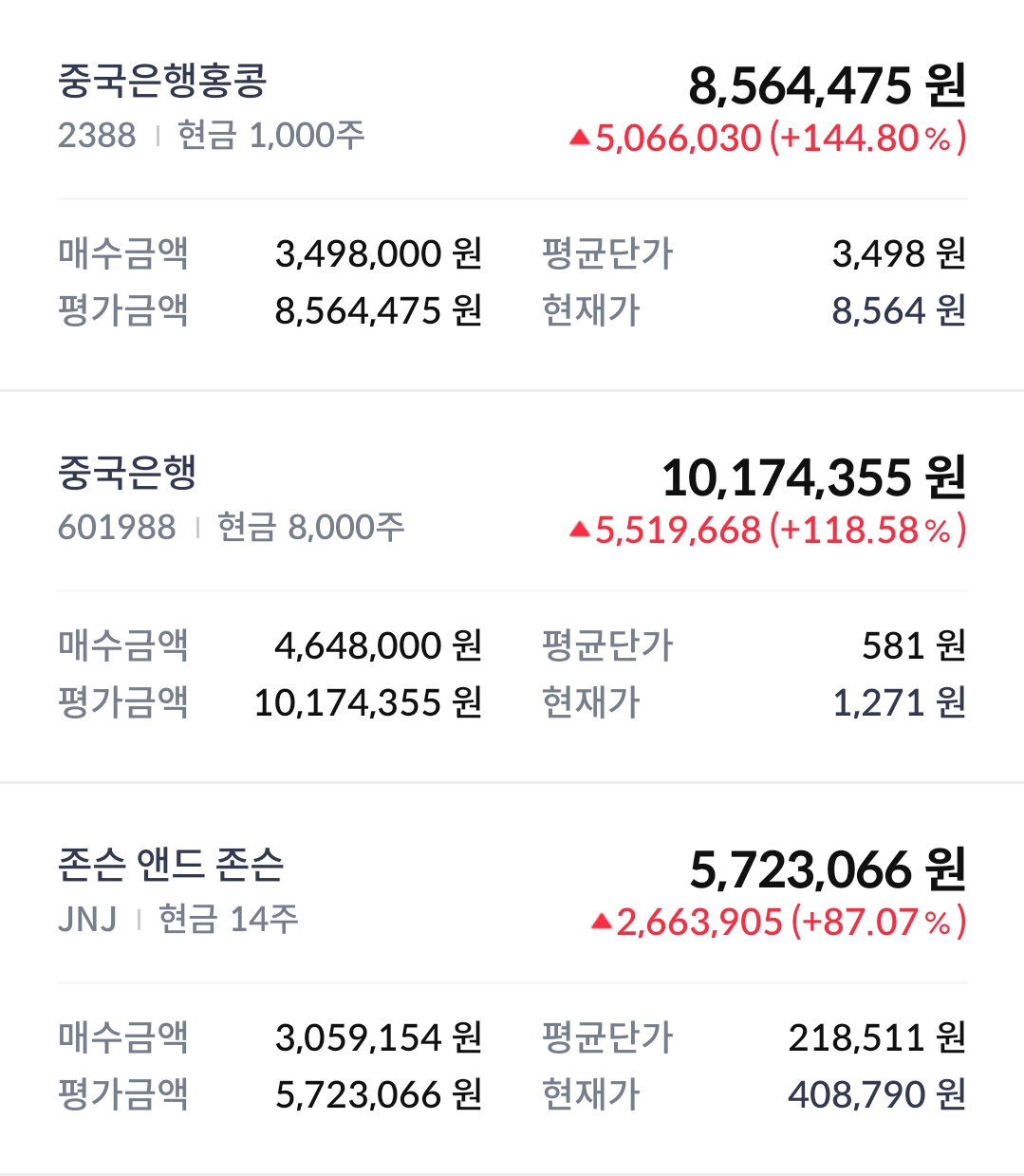Screen dimensions: 1024x1176
Task: Tap the +87.07% gain percentage
Action: point(879,922)
